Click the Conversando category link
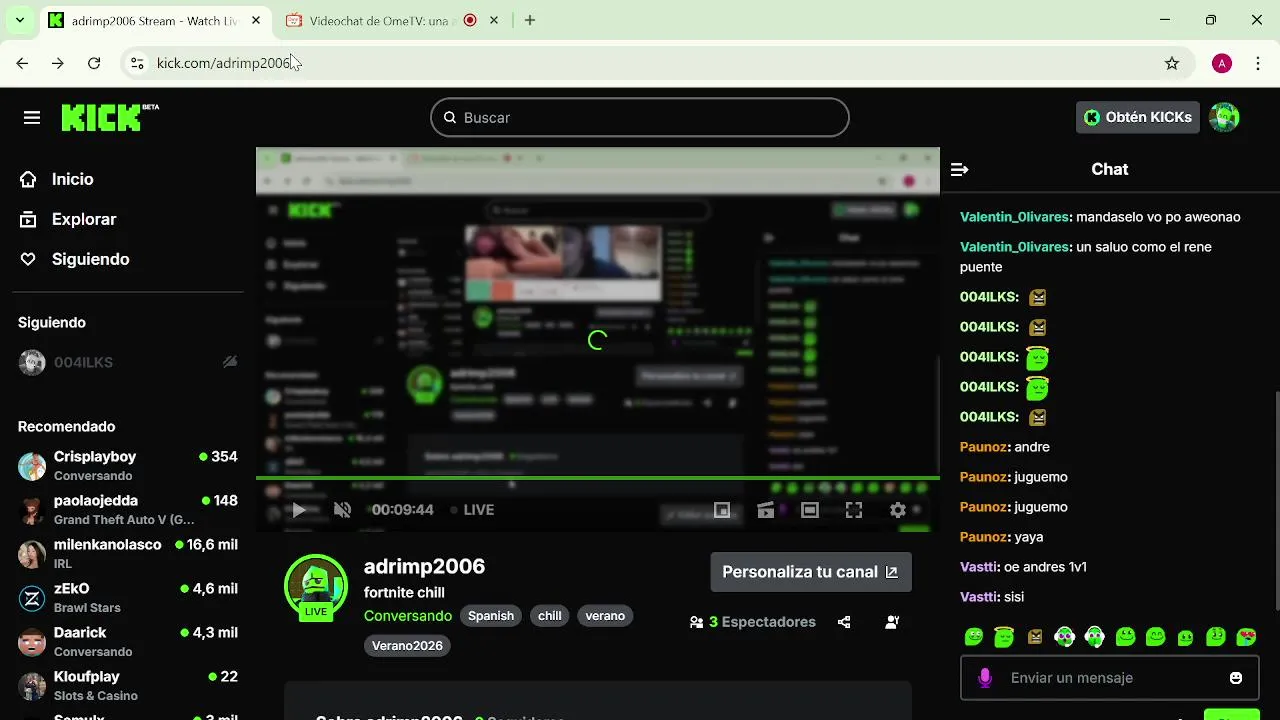 click(x=408, y=616)
